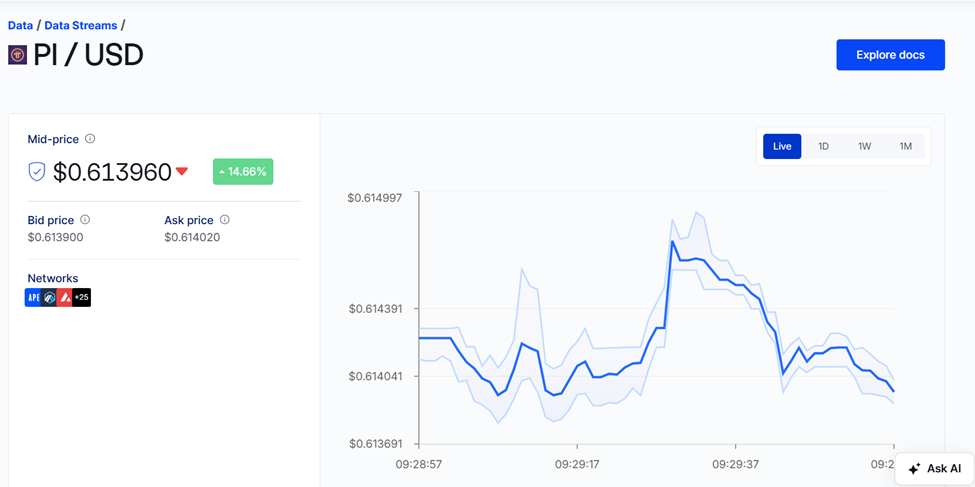Click the Bid price info icon
This screenshot has width=975, height=487.
click(85, 220)
